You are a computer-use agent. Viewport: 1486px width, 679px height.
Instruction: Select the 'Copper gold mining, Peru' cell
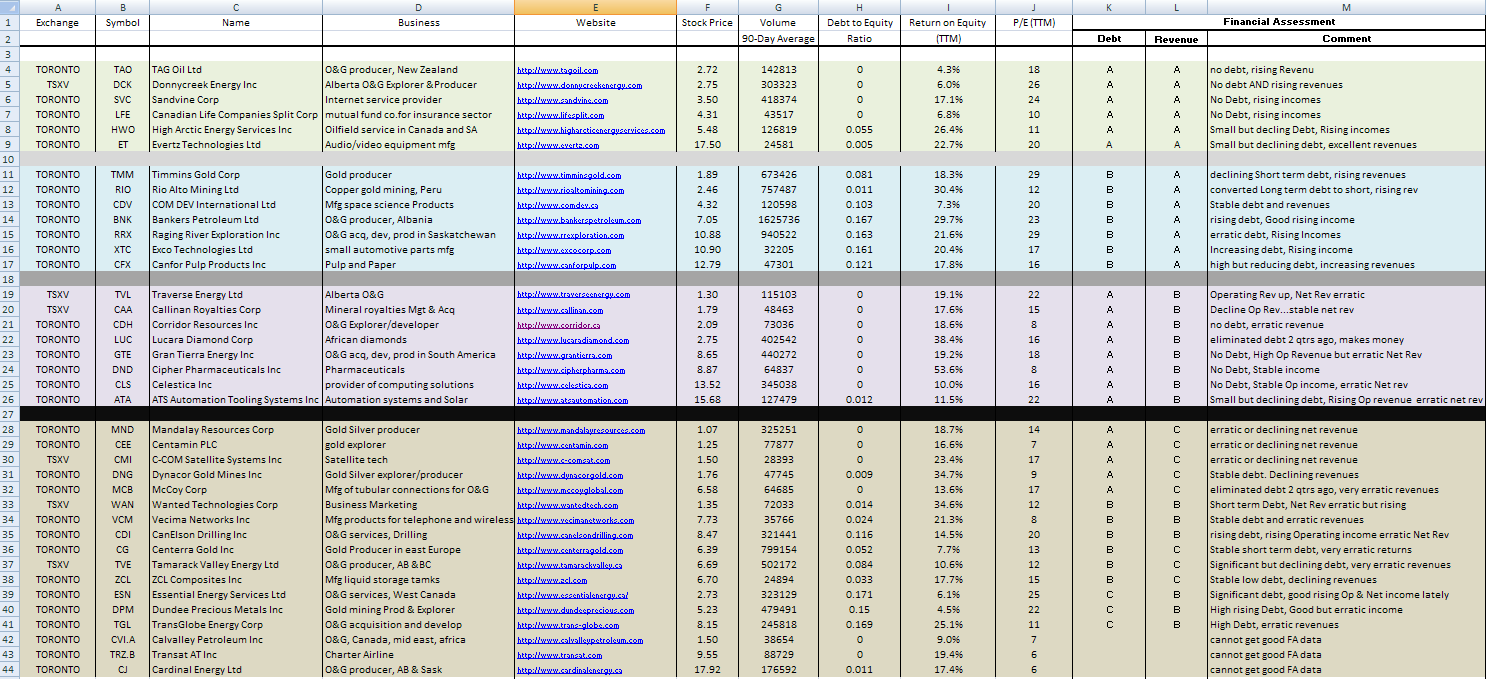tap(418, 190)
